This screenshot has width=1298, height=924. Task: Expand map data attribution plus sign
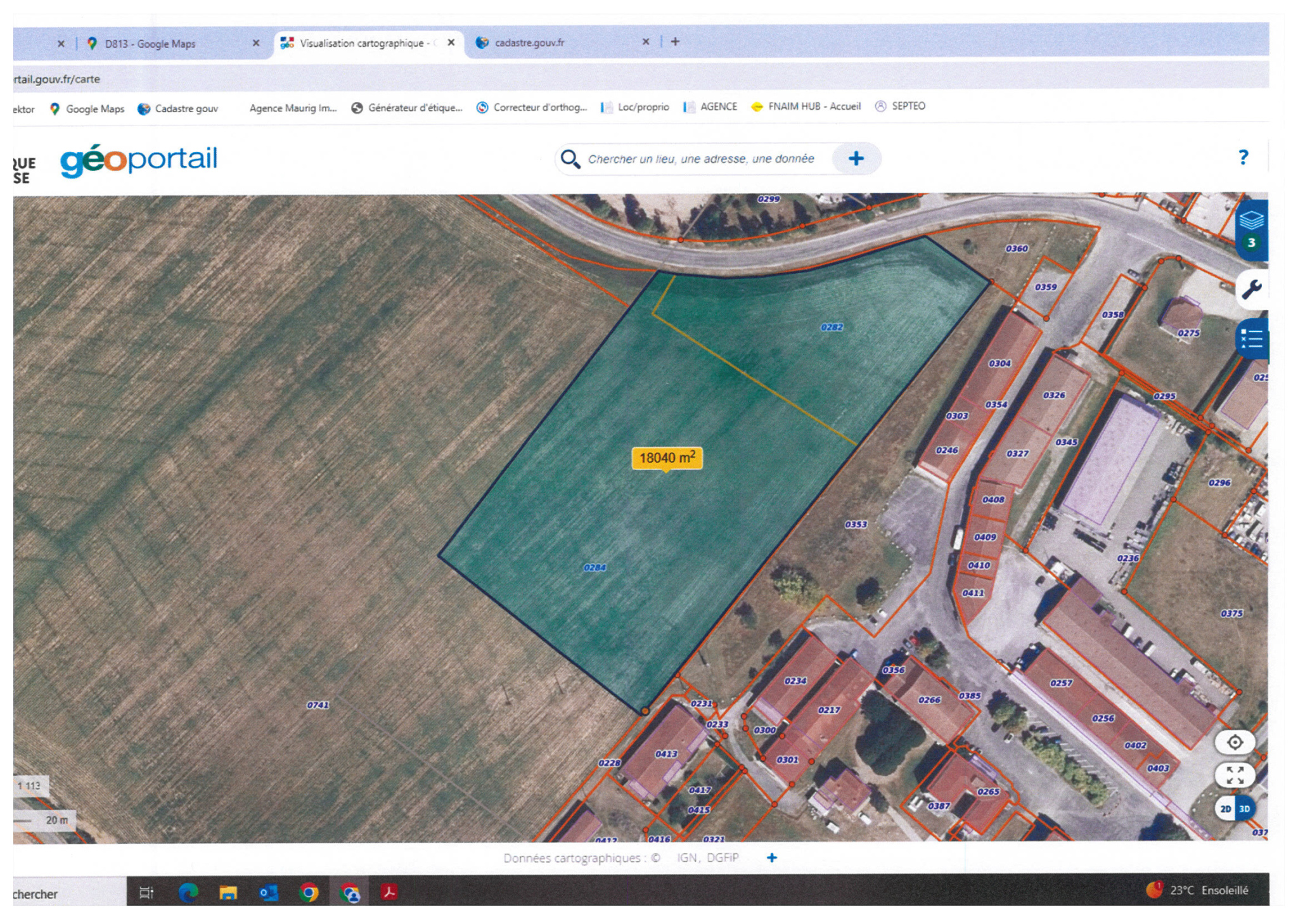point(771,857)
